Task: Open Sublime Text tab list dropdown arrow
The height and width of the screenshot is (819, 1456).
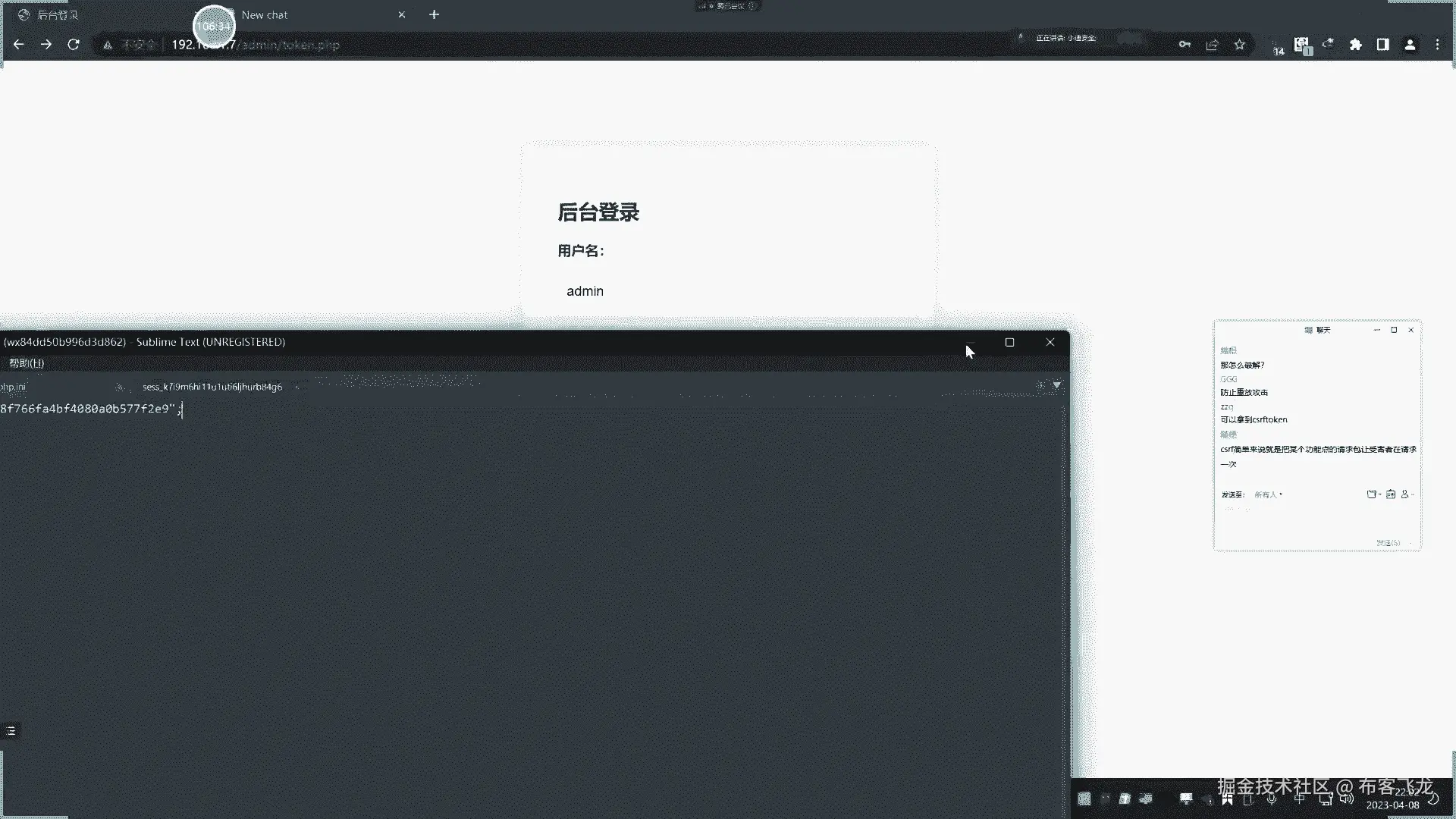Action: (x=1056, y=385)
